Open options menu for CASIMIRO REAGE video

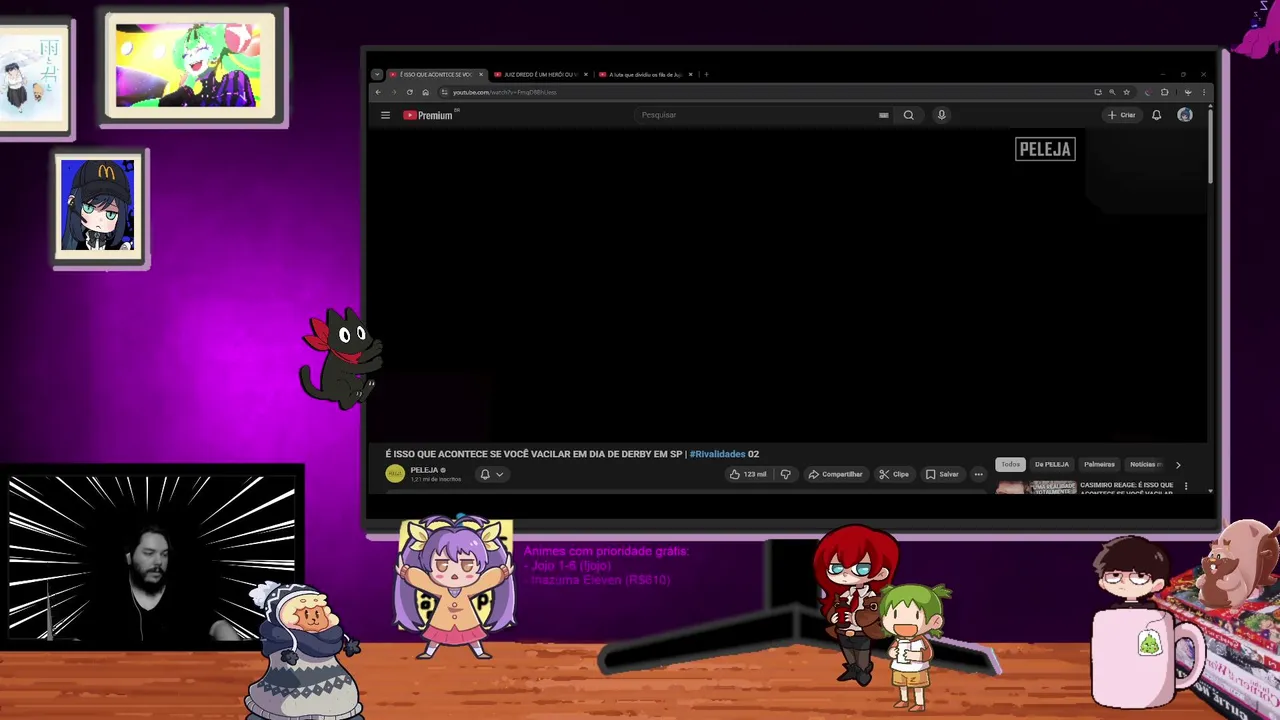pyautogui.click(x=1186, y=487)
